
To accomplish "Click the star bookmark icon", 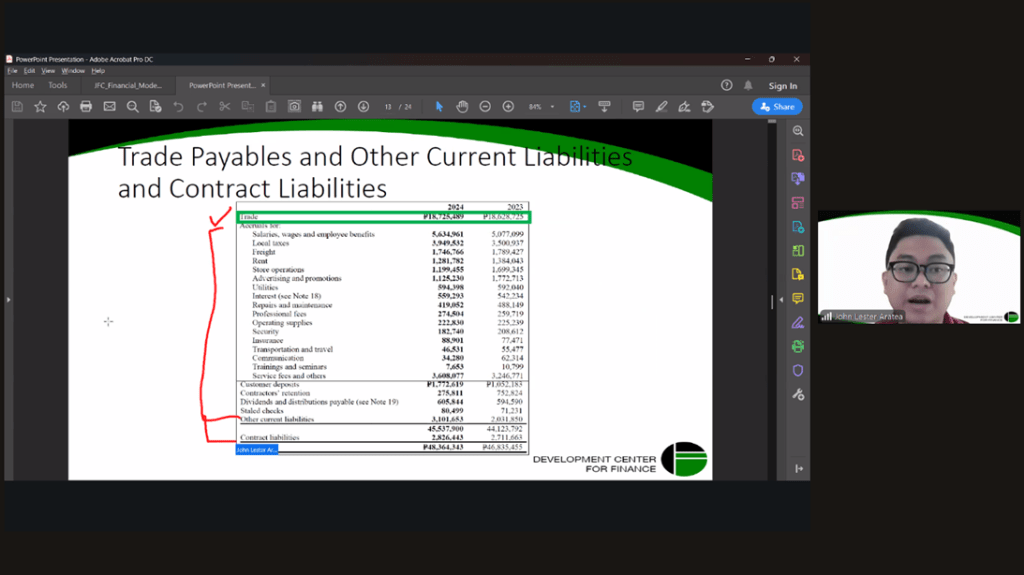I will pos(40,106).
